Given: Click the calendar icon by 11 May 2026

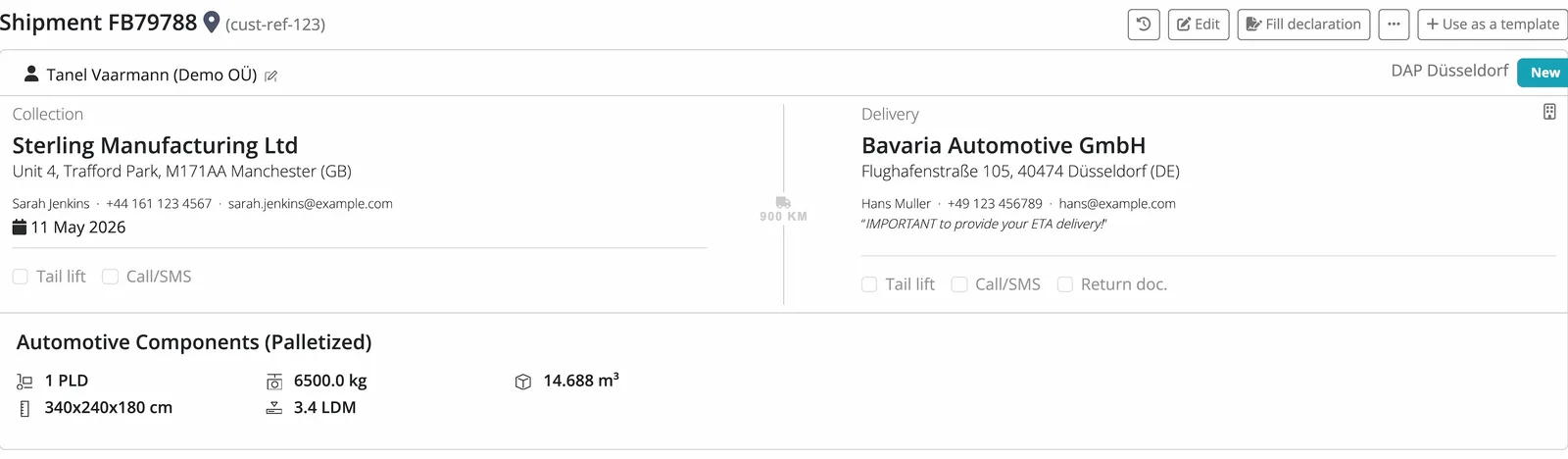Looking at the screenshot, I should pos(20,228).
